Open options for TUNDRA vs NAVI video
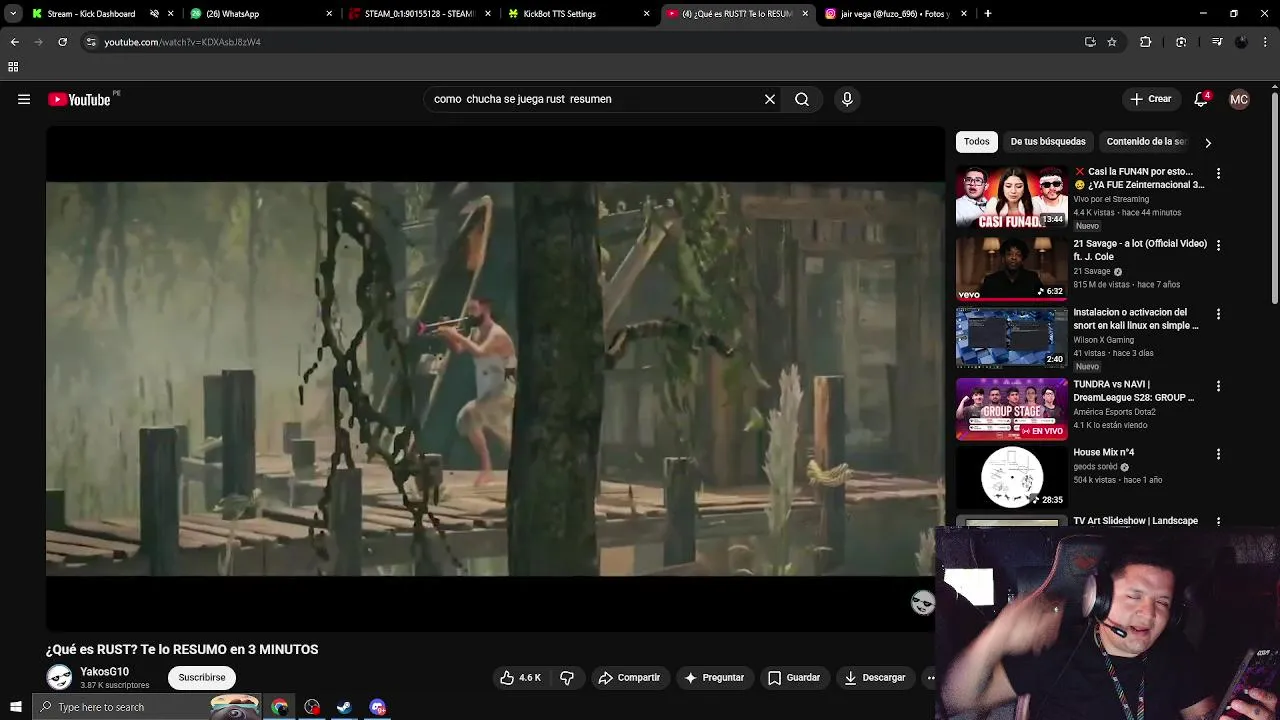 pyautogui.click(x=1218, y=386)
